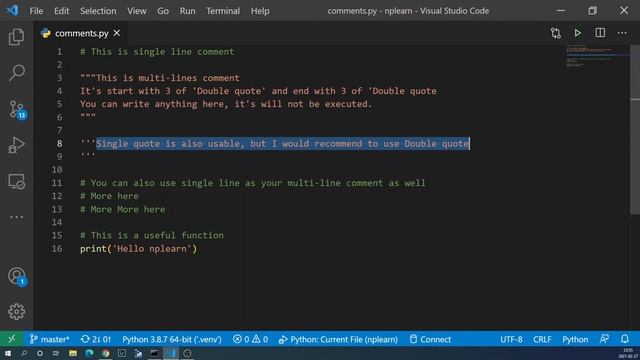Click line number 16 in gutter

(57, 249)
